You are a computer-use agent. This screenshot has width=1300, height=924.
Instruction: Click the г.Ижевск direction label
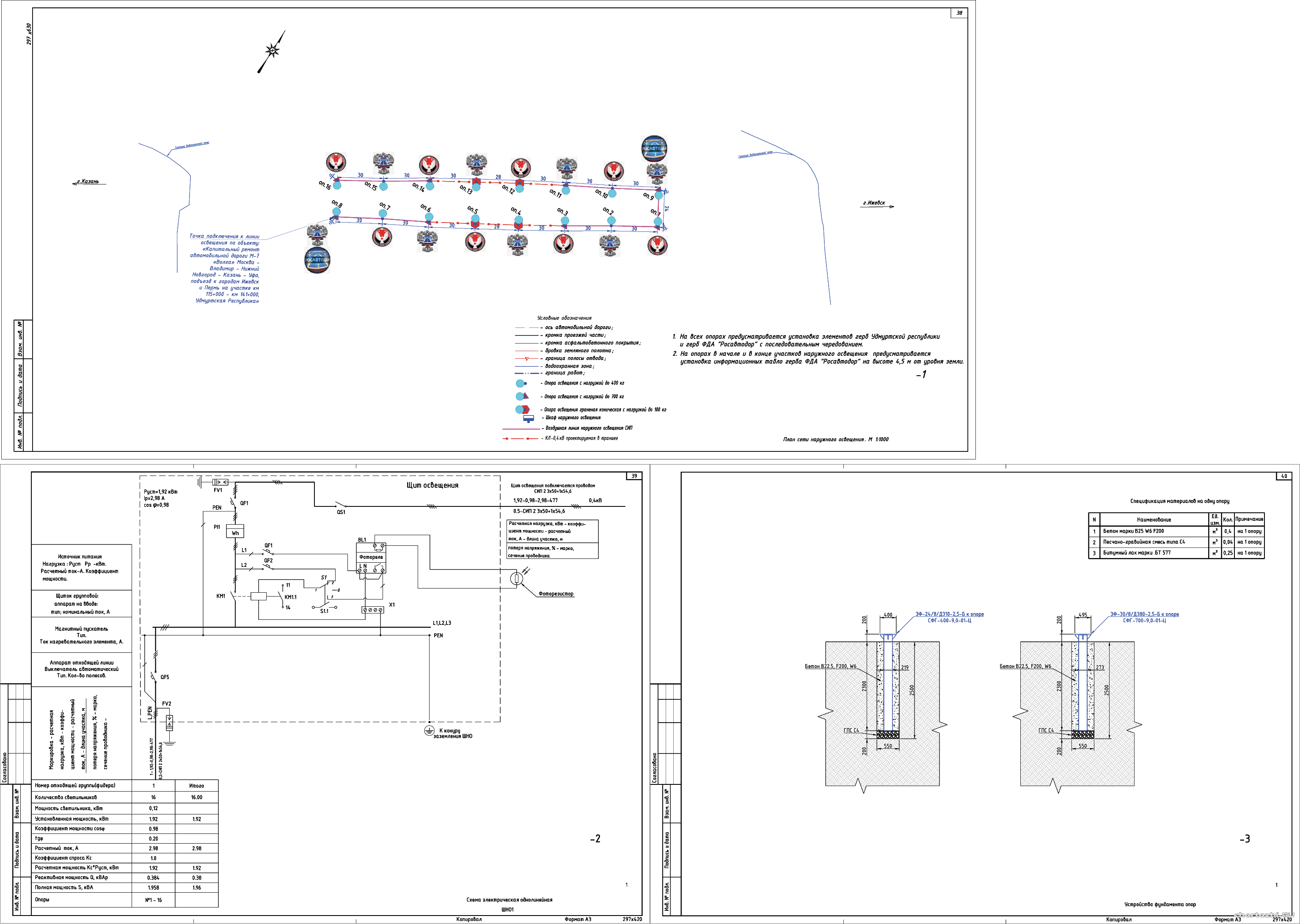[x=874, y=203]
